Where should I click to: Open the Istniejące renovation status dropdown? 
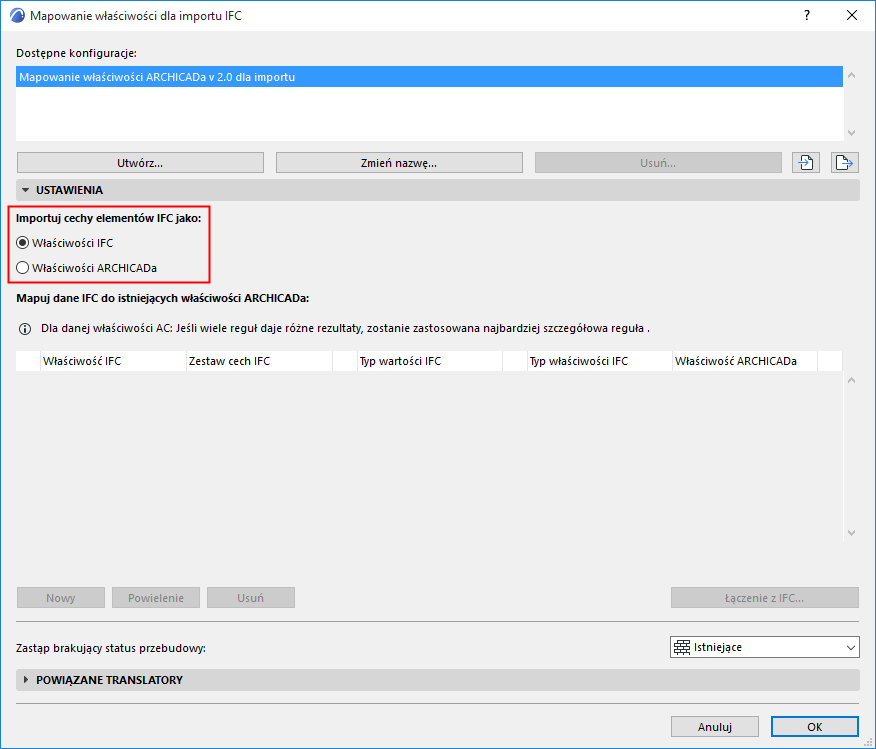point(764,647)
